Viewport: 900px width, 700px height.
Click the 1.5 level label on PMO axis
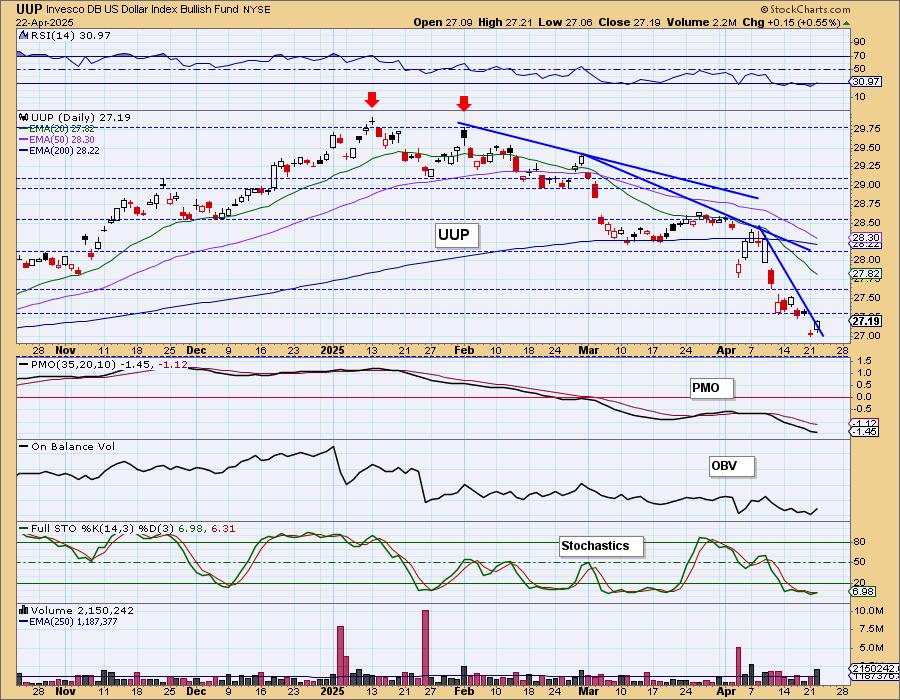864,361
